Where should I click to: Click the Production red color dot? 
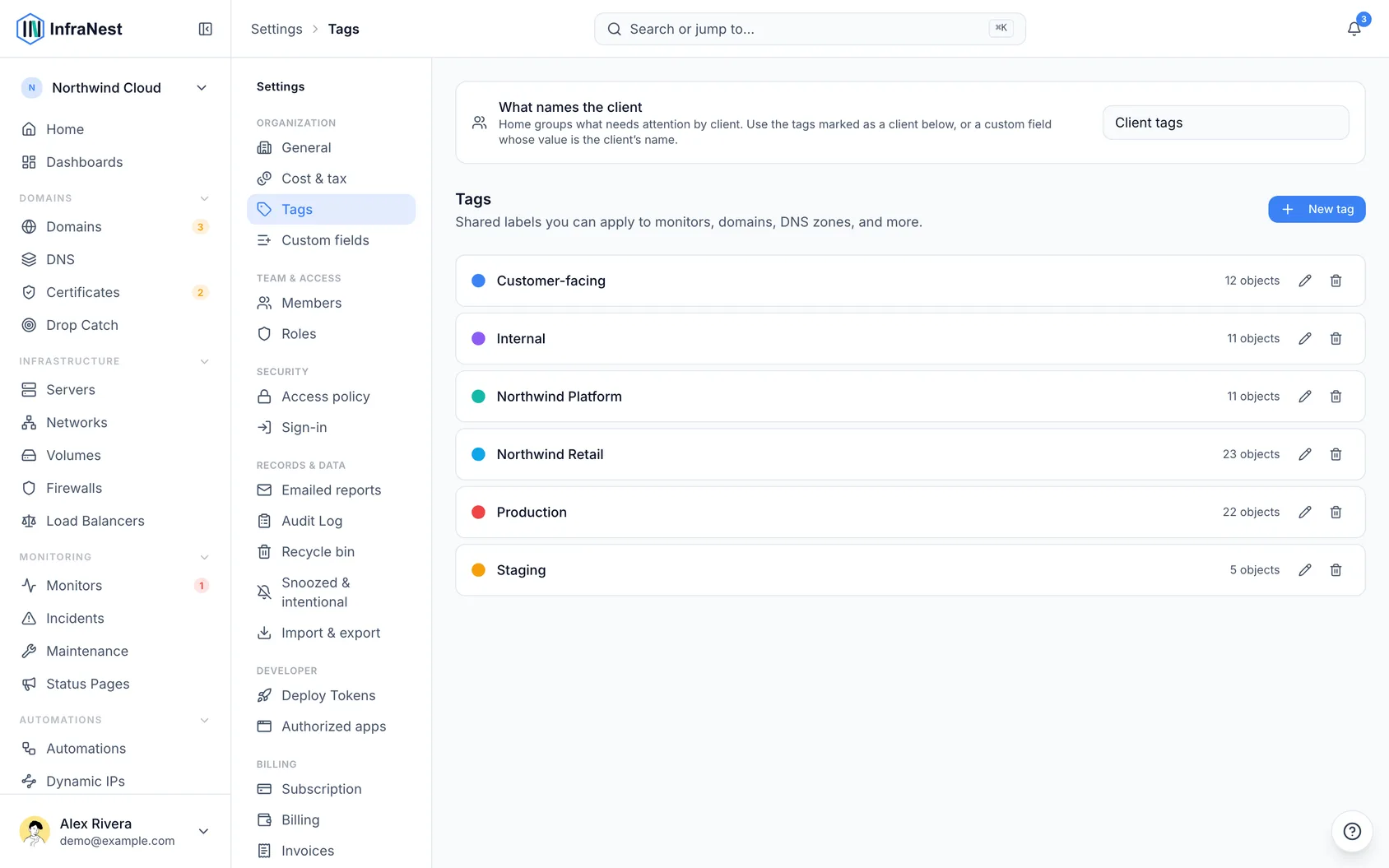pos(478,512)
